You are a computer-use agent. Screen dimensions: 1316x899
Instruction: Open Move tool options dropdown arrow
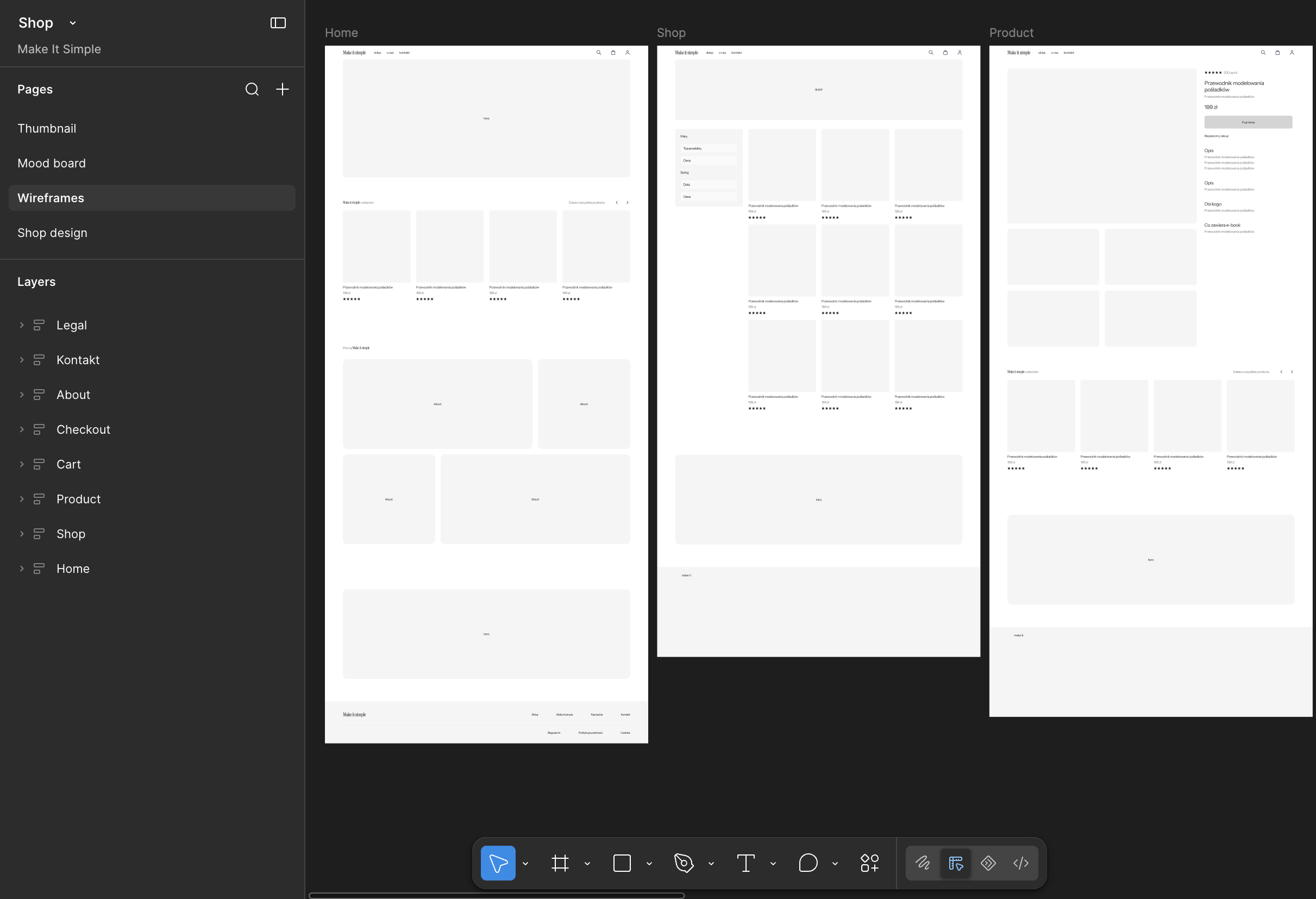(x=525, y=863)
